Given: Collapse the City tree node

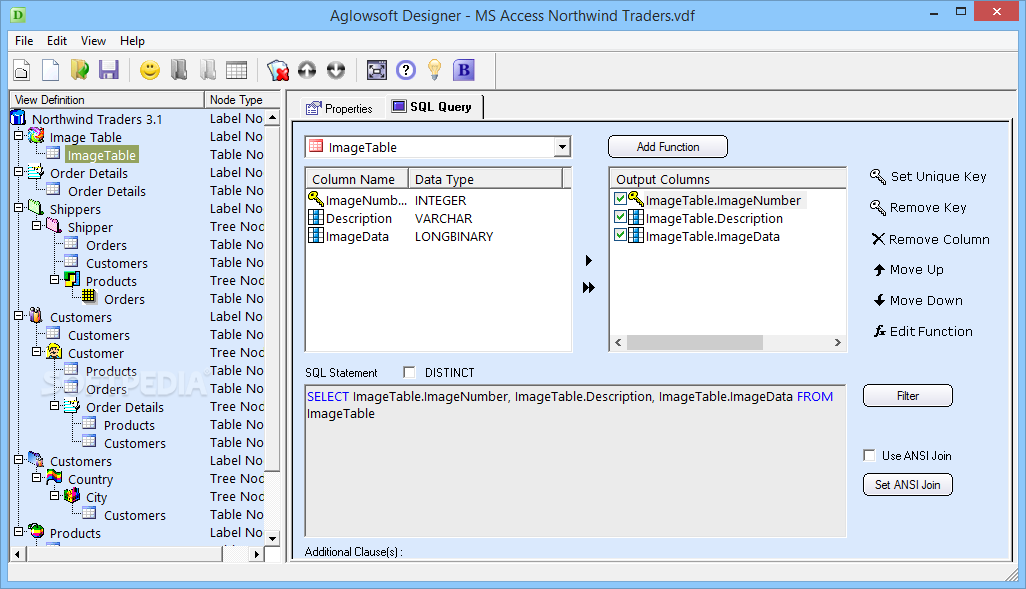Looking at the screenshot, I should pyautogui.click(x=55, y=495).
